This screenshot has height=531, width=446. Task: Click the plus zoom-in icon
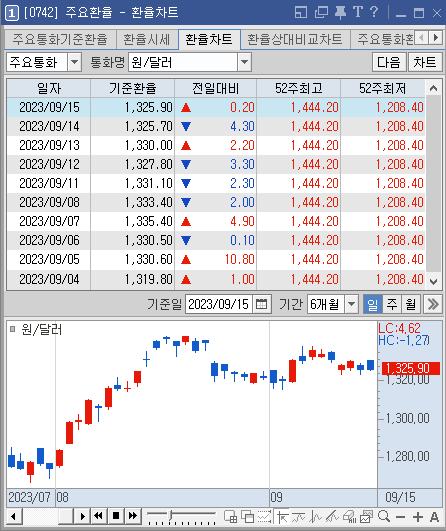click(x=418, y=517)
